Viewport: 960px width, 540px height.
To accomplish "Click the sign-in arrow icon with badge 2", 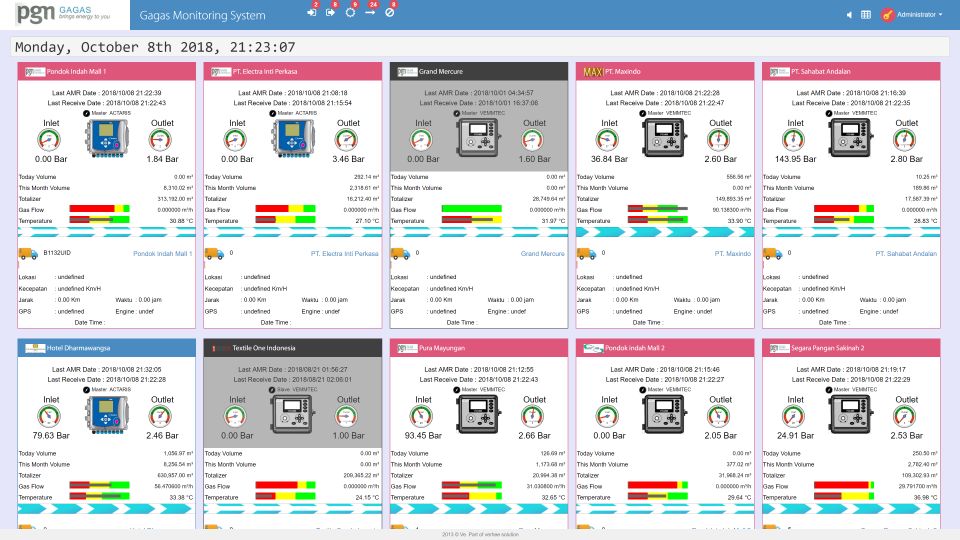I will tap(311, 12).
